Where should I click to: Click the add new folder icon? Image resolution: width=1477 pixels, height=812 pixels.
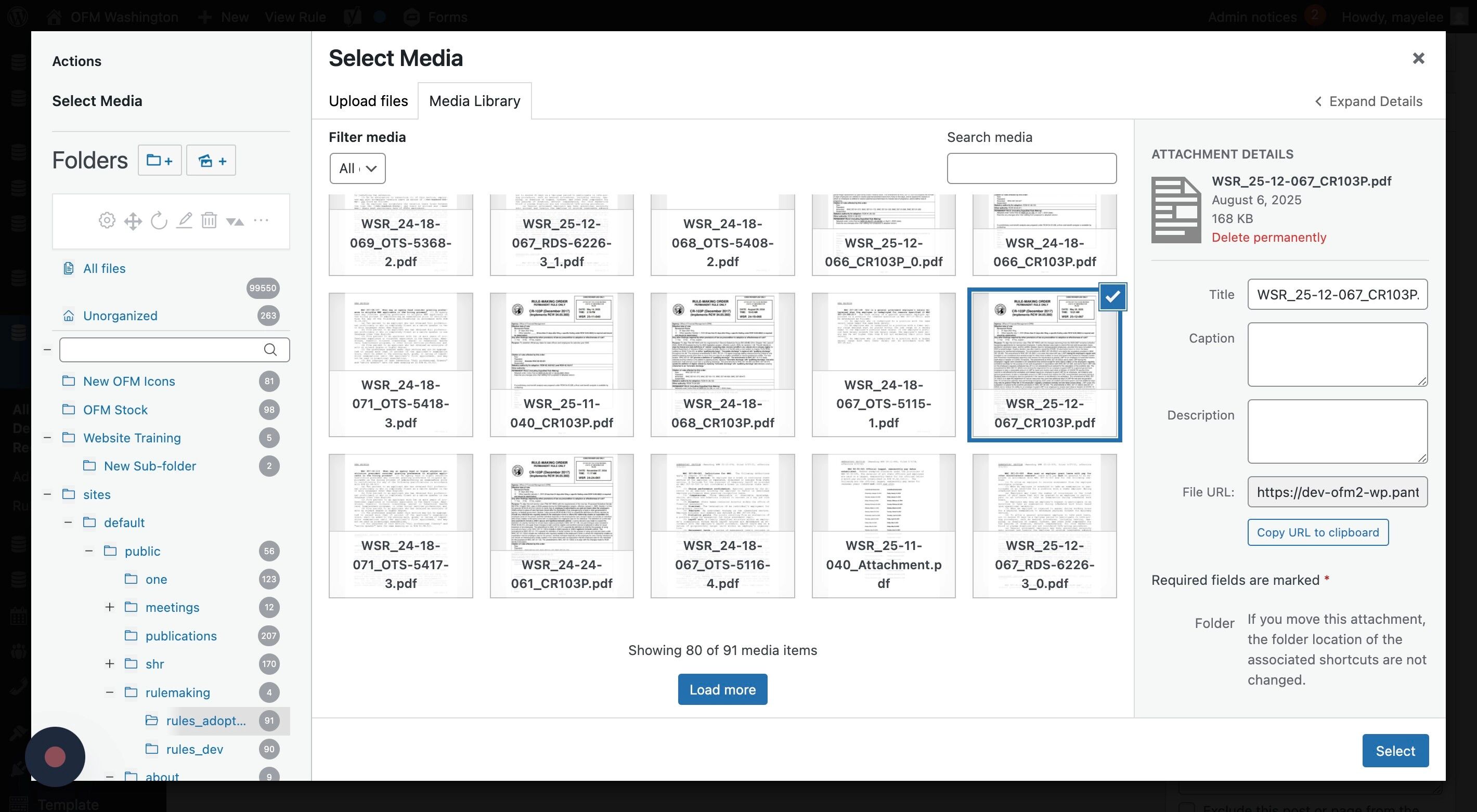tap(159, 161)
